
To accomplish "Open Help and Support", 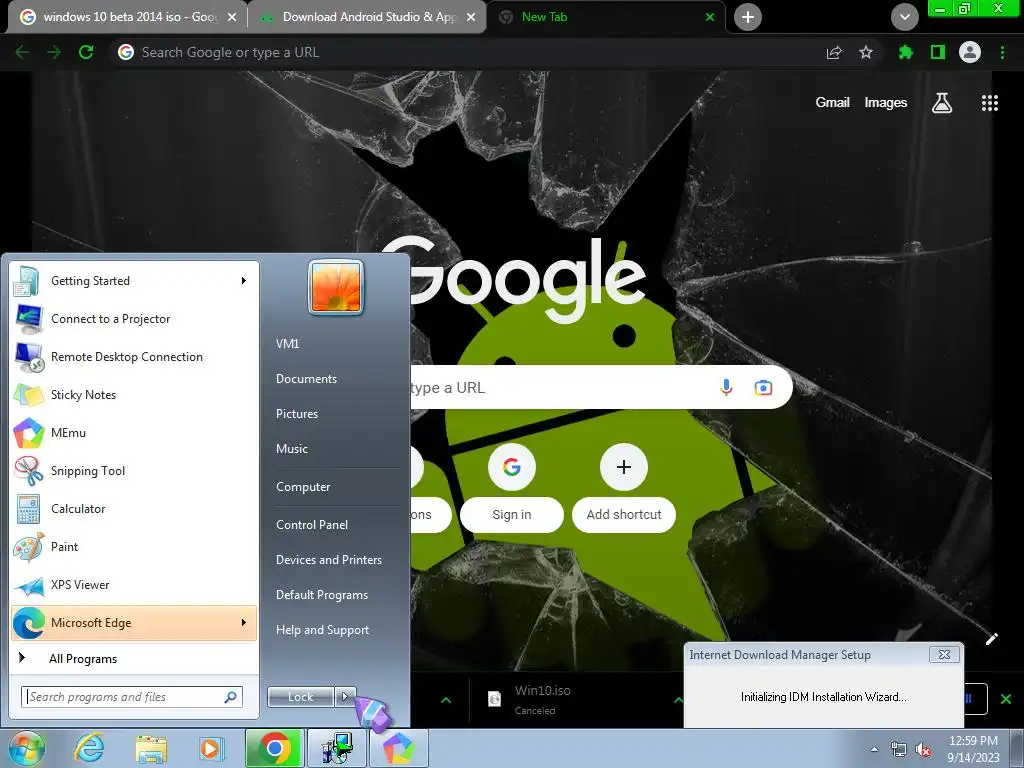I will [x=323, y=630].
